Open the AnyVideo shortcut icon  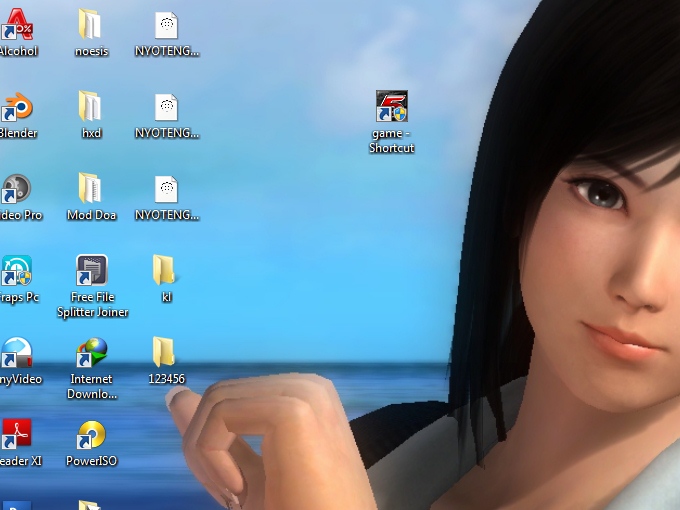17,353
